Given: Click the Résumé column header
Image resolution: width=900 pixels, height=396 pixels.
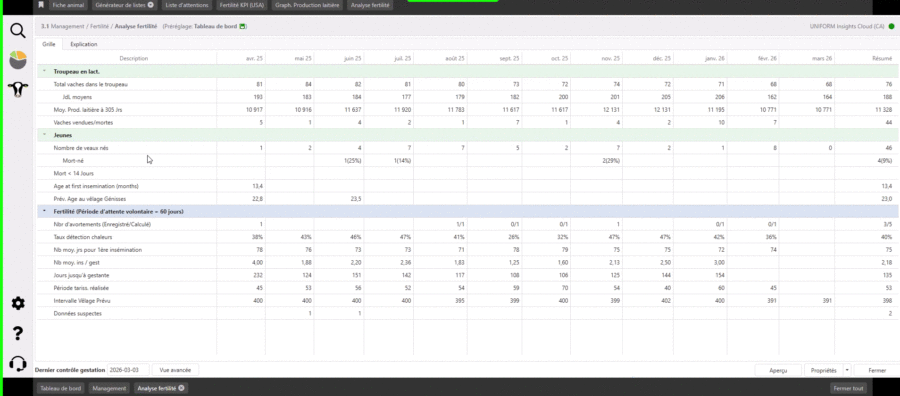Looking at the screenshot, I should (867, 59).
